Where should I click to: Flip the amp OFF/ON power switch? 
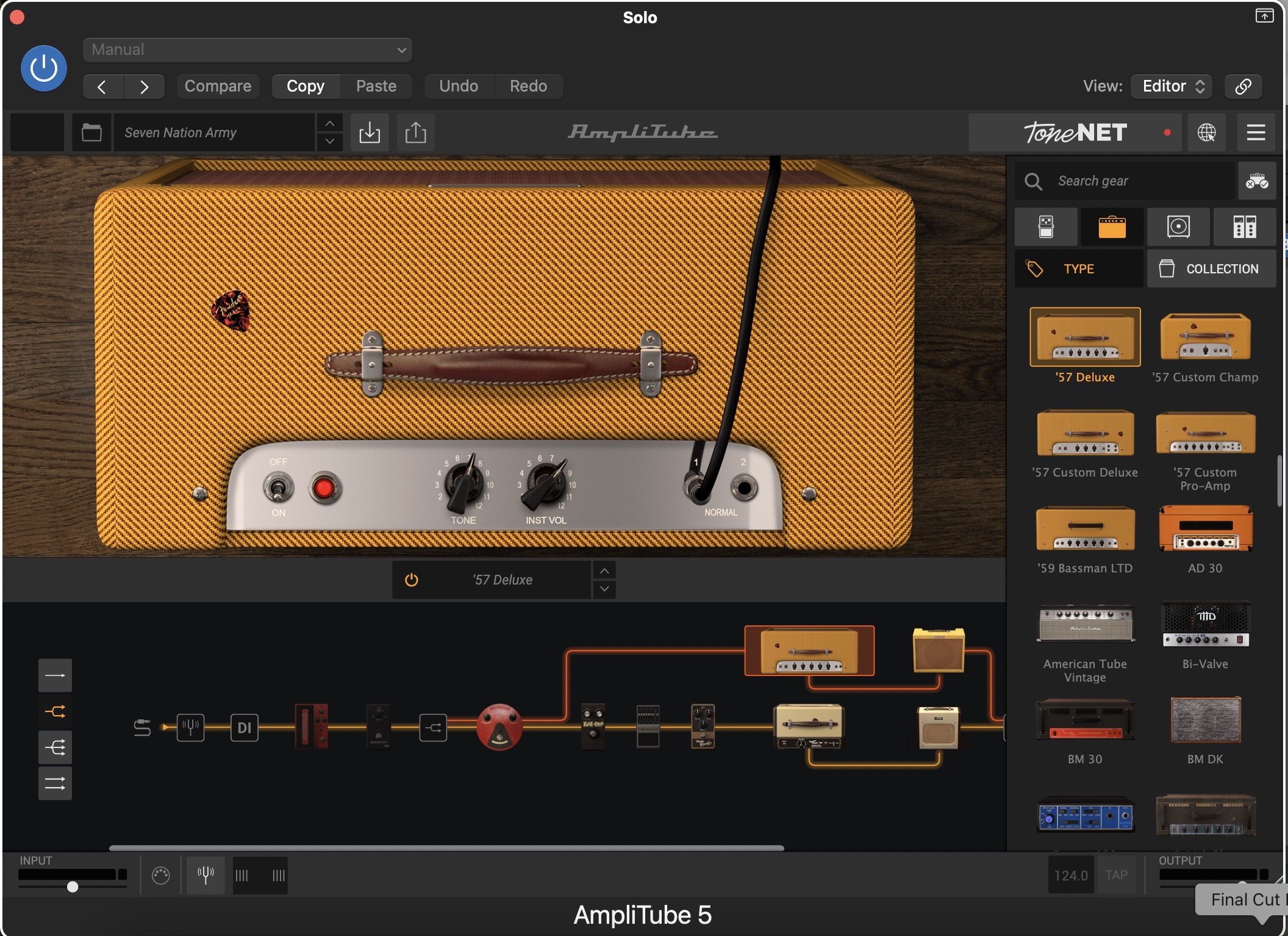pos(278,488)
